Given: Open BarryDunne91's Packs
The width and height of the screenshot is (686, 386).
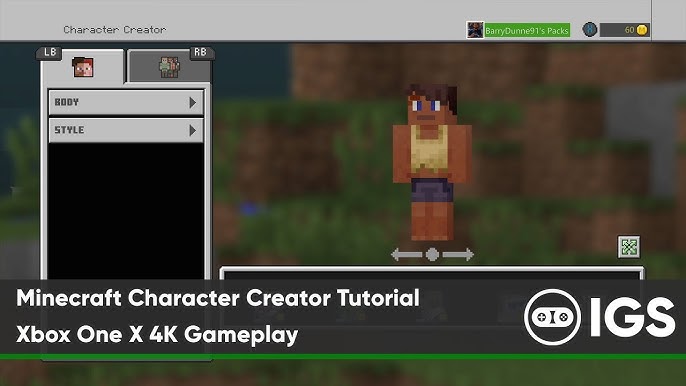Looking at the screenshot, I should point(527,30).
